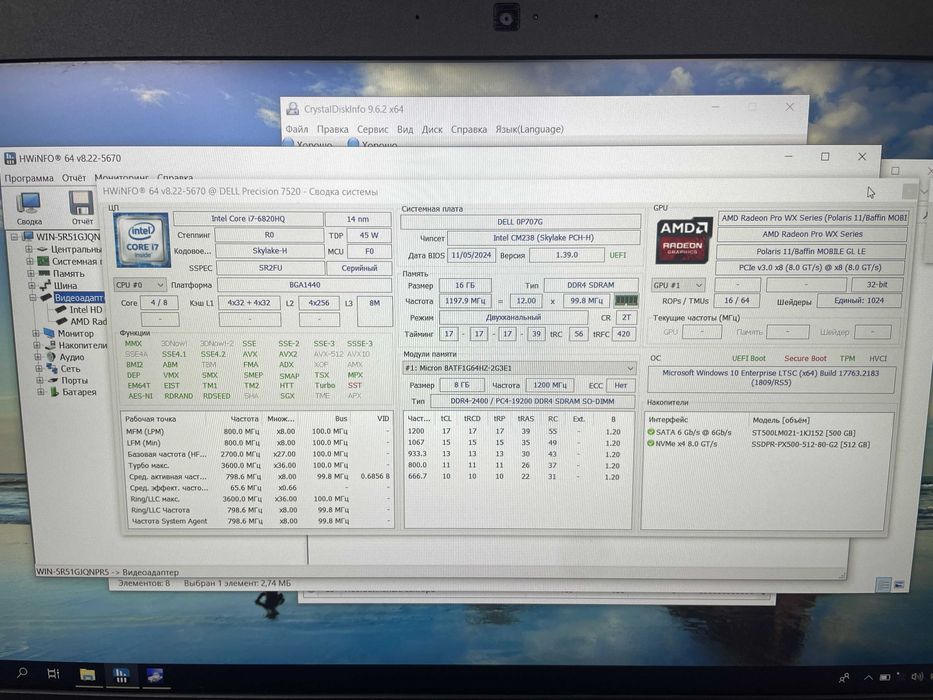Click the ST500LM021-1KJ152 [500 GB] drive entry
Screen dimensions: 933x700
pyautogui.click(x=803, y=433)
